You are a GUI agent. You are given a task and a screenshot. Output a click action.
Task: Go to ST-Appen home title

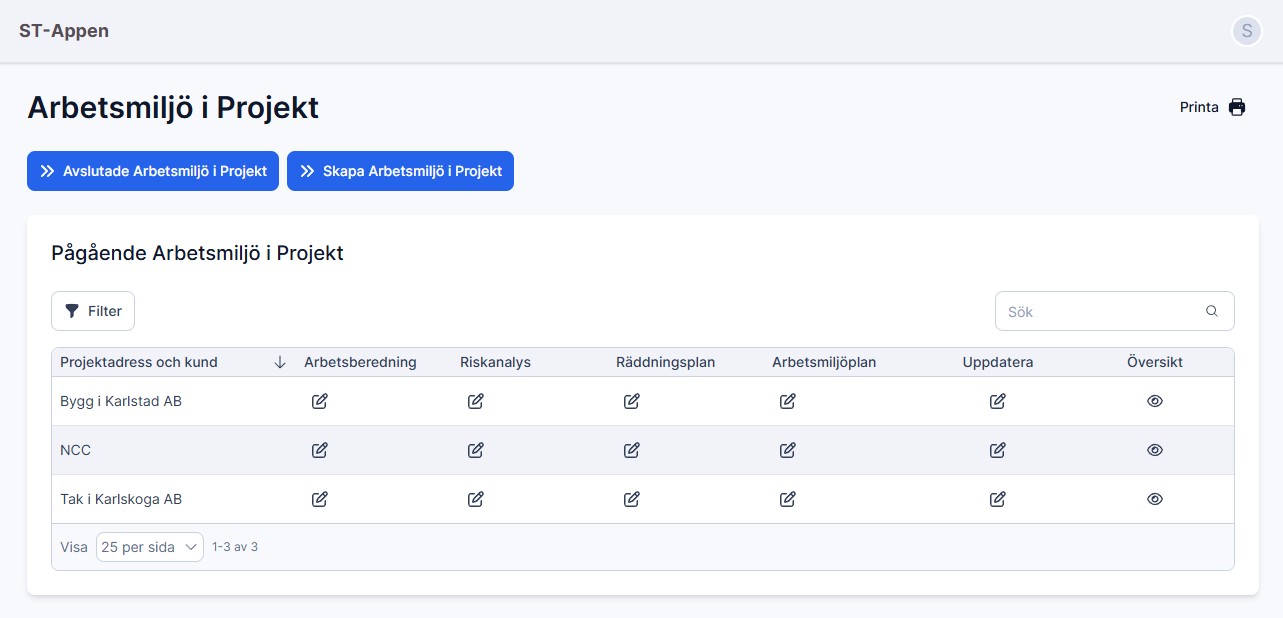[x=64, y=31]
